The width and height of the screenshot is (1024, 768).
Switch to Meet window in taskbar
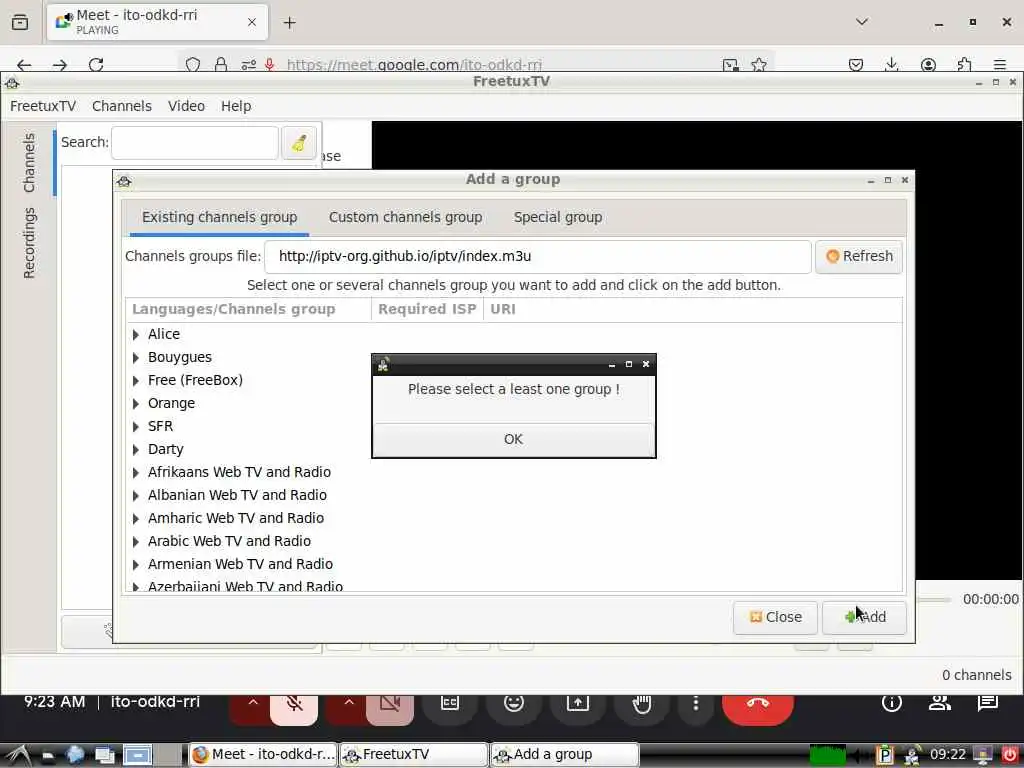point(263,754)
